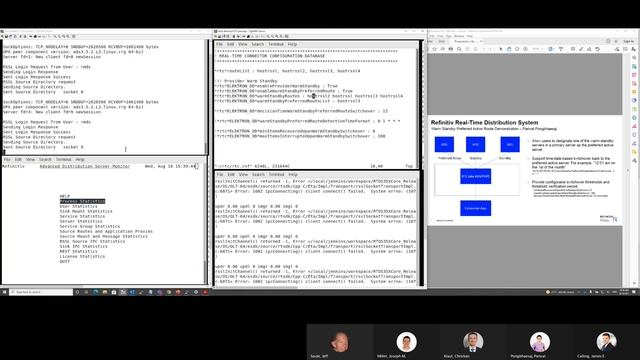This screenshot has height=360, width=640.
Task: Select 'Sink IPC Statistics' in the monitor menu
Action: click(84, 246)
